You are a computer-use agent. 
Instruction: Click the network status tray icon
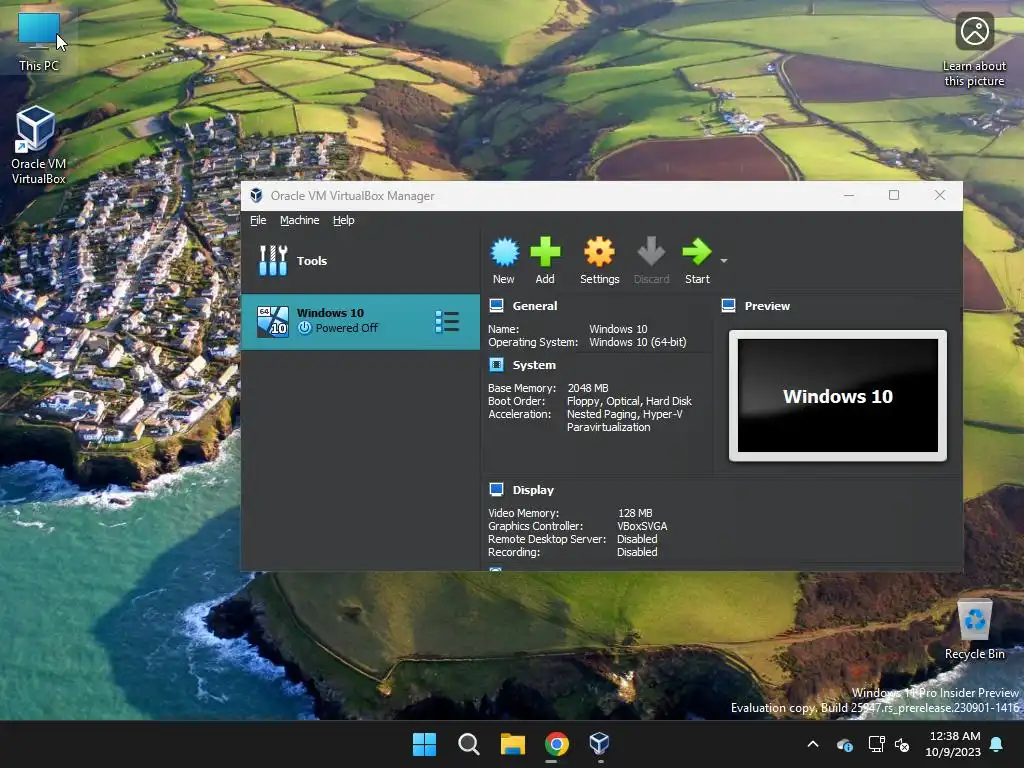pos(876,744)
